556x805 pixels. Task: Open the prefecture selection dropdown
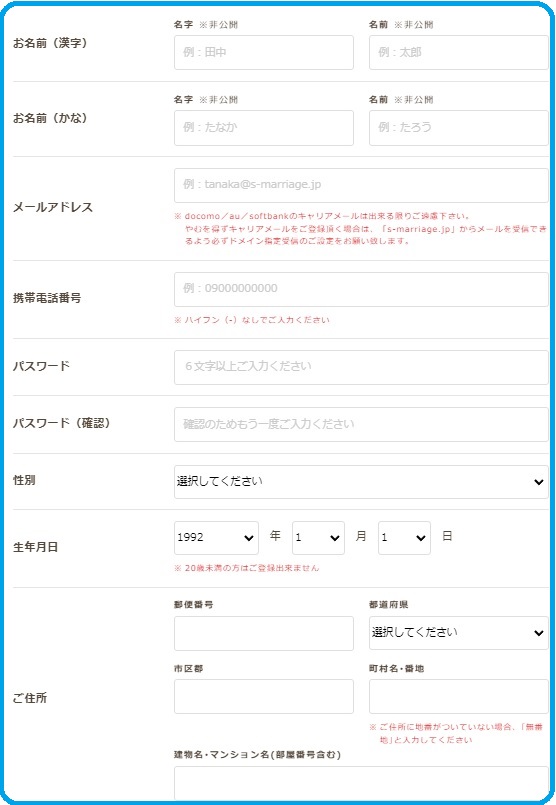tap(458, 633)
